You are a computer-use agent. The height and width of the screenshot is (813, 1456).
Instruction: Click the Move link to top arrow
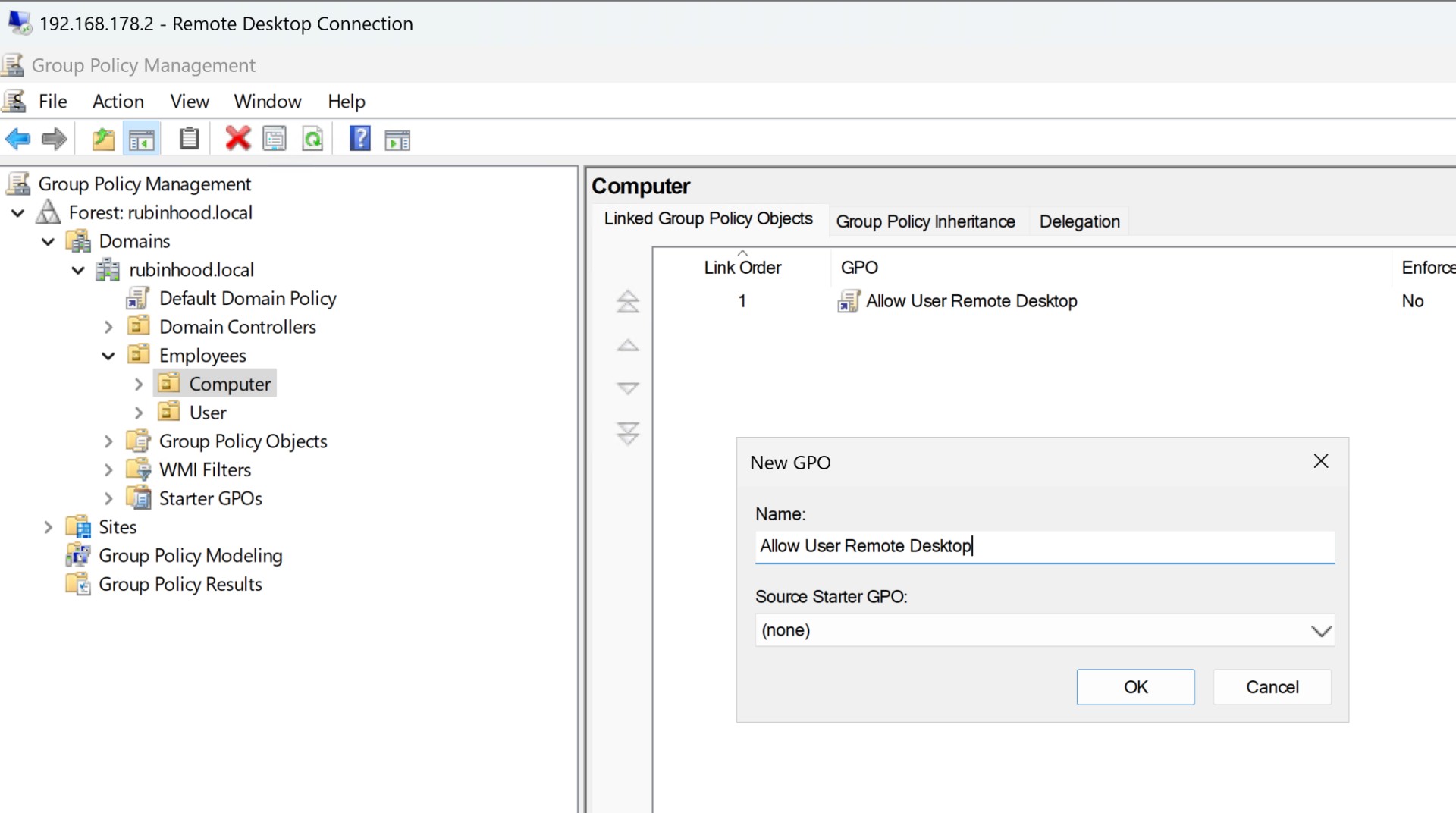click(627, 302)
